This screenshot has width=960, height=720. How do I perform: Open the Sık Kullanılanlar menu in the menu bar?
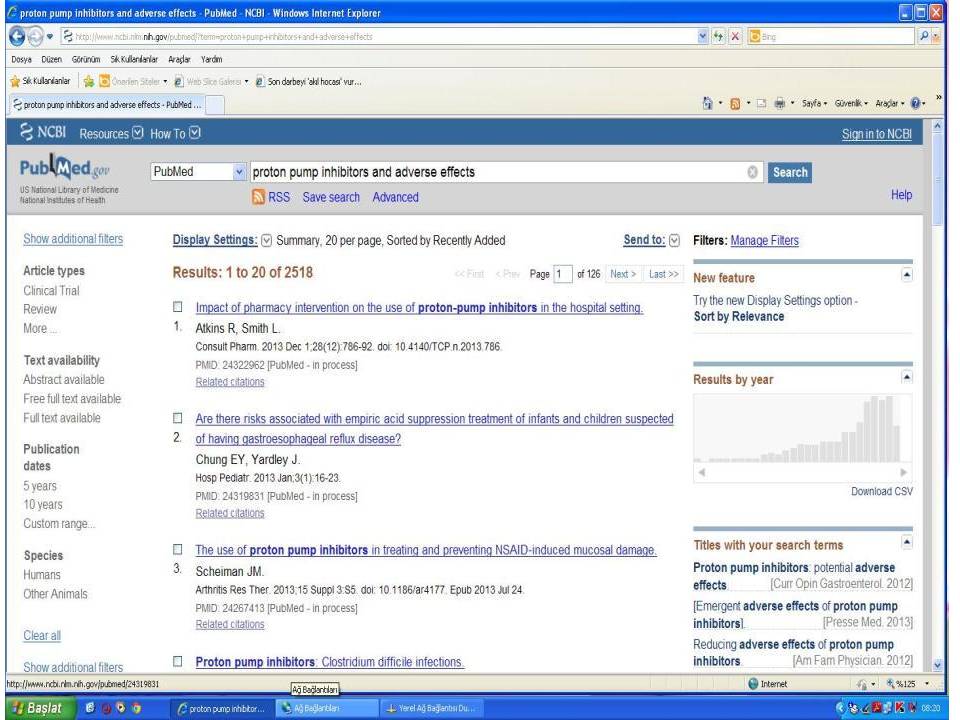pos(134,59)
